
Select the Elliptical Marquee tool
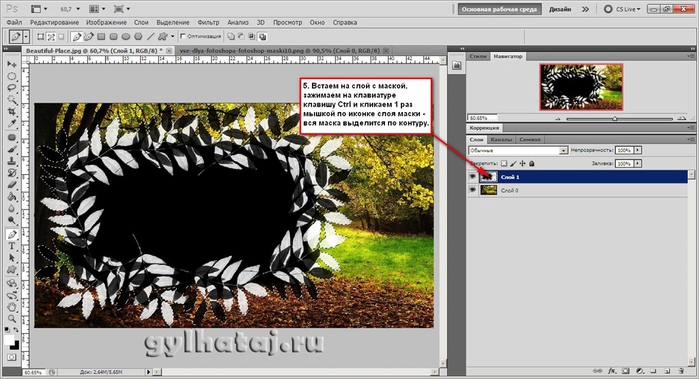(x=12, y=76)
